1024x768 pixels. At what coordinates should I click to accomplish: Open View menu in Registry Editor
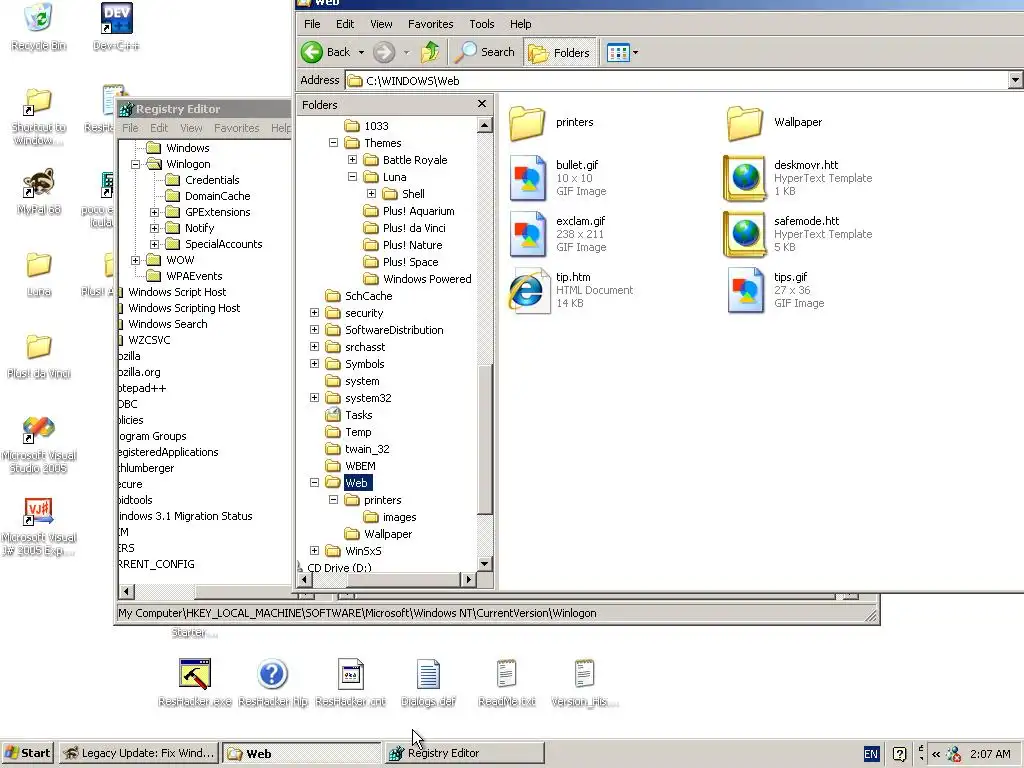[x=191, y=128]
